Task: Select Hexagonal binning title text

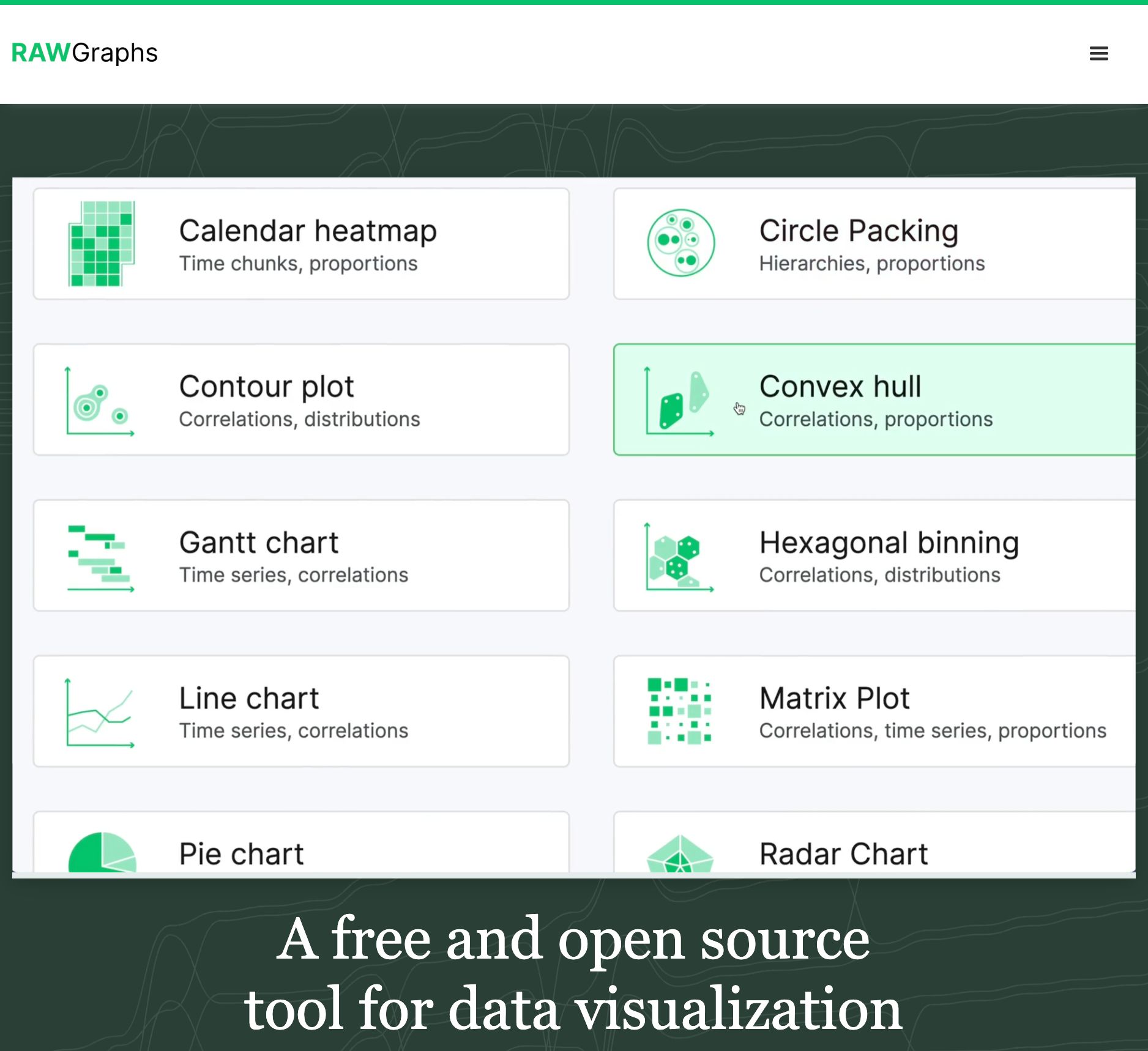Action: coord(889,543)
